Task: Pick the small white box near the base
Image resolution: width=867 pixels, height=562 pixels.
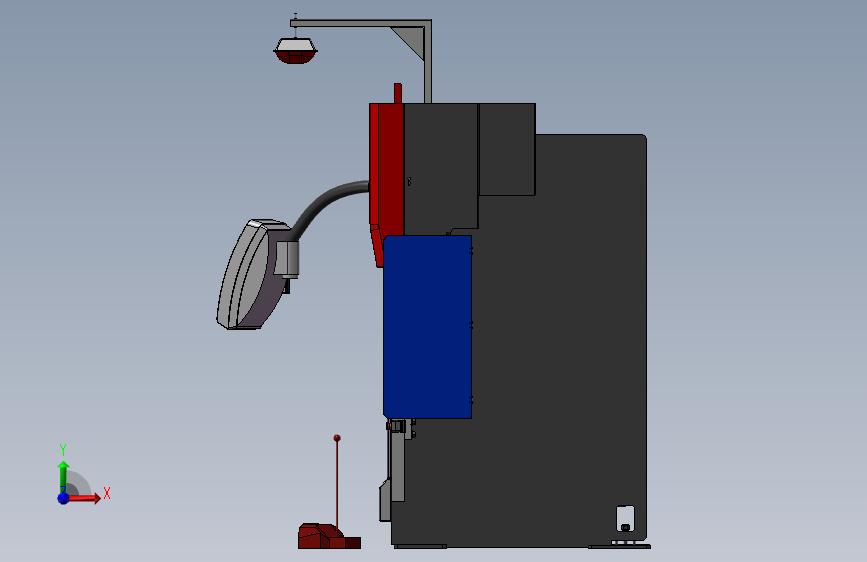Action: pos(625,518)
